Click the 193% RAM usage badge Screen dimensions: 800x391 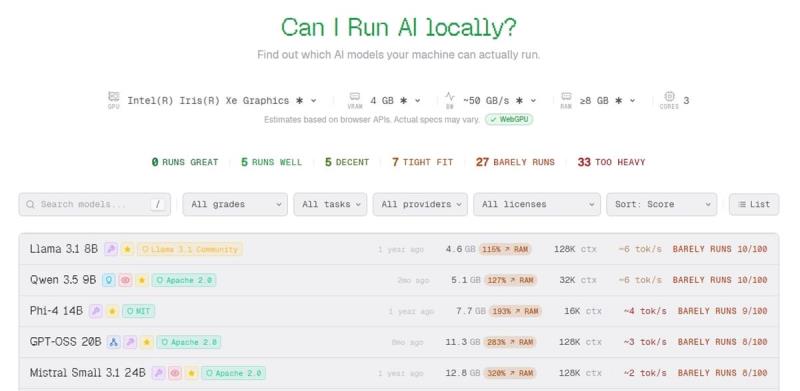click(515, 311)
